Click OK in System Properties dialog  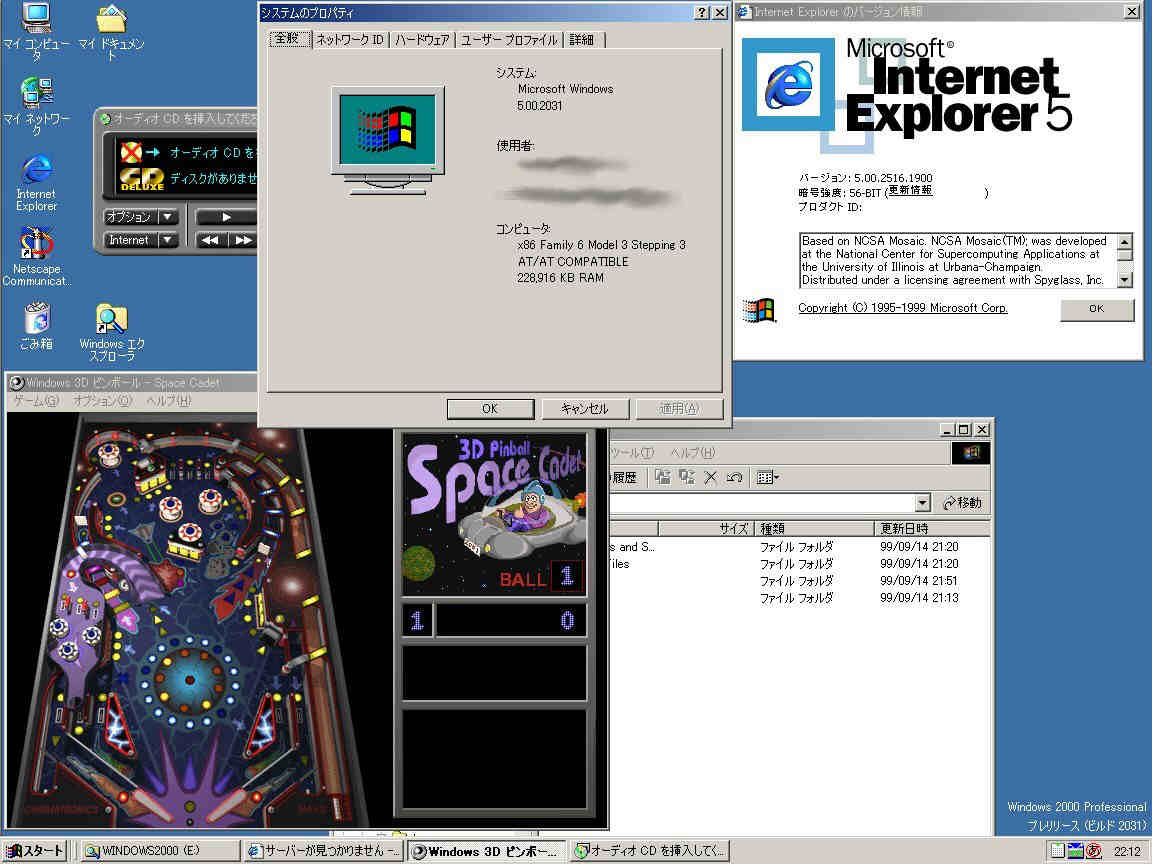490,408
